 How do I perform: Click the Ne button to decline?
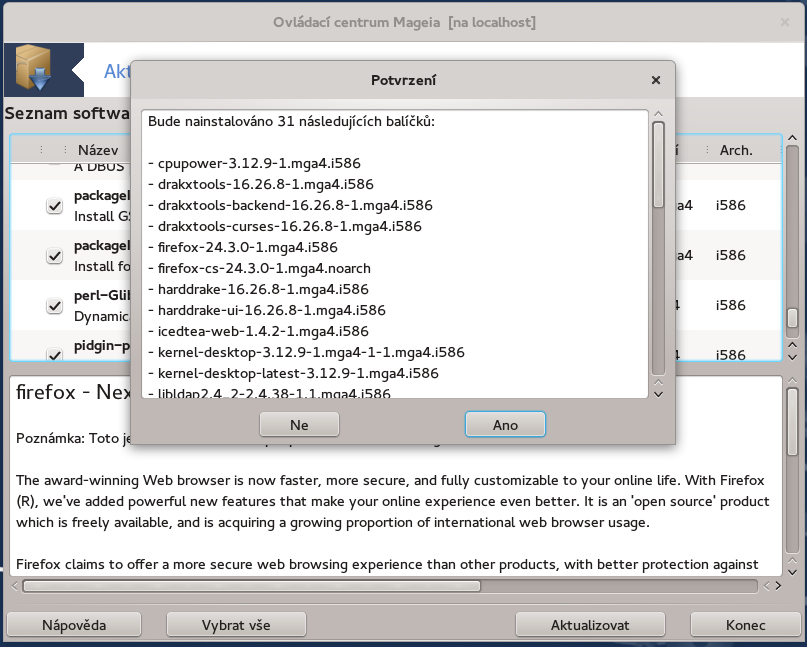(x=299, y=425)
